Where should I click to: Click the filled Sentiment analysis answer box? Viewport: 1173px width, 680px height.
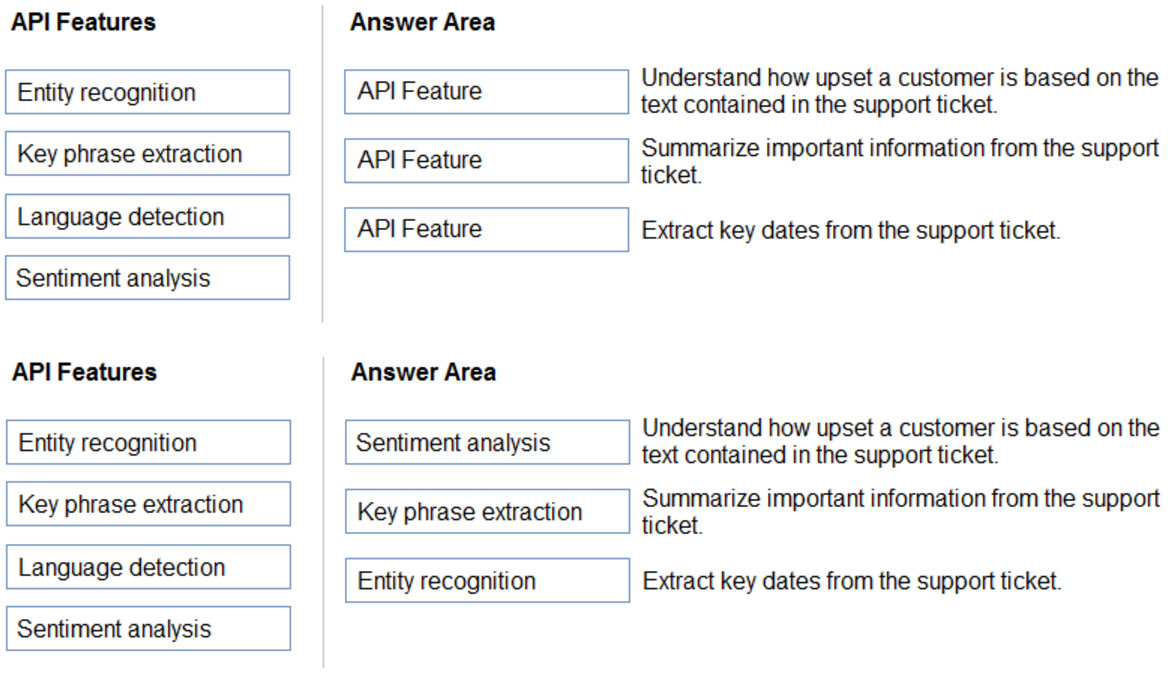pyautogui.click(x=487, y=442)
